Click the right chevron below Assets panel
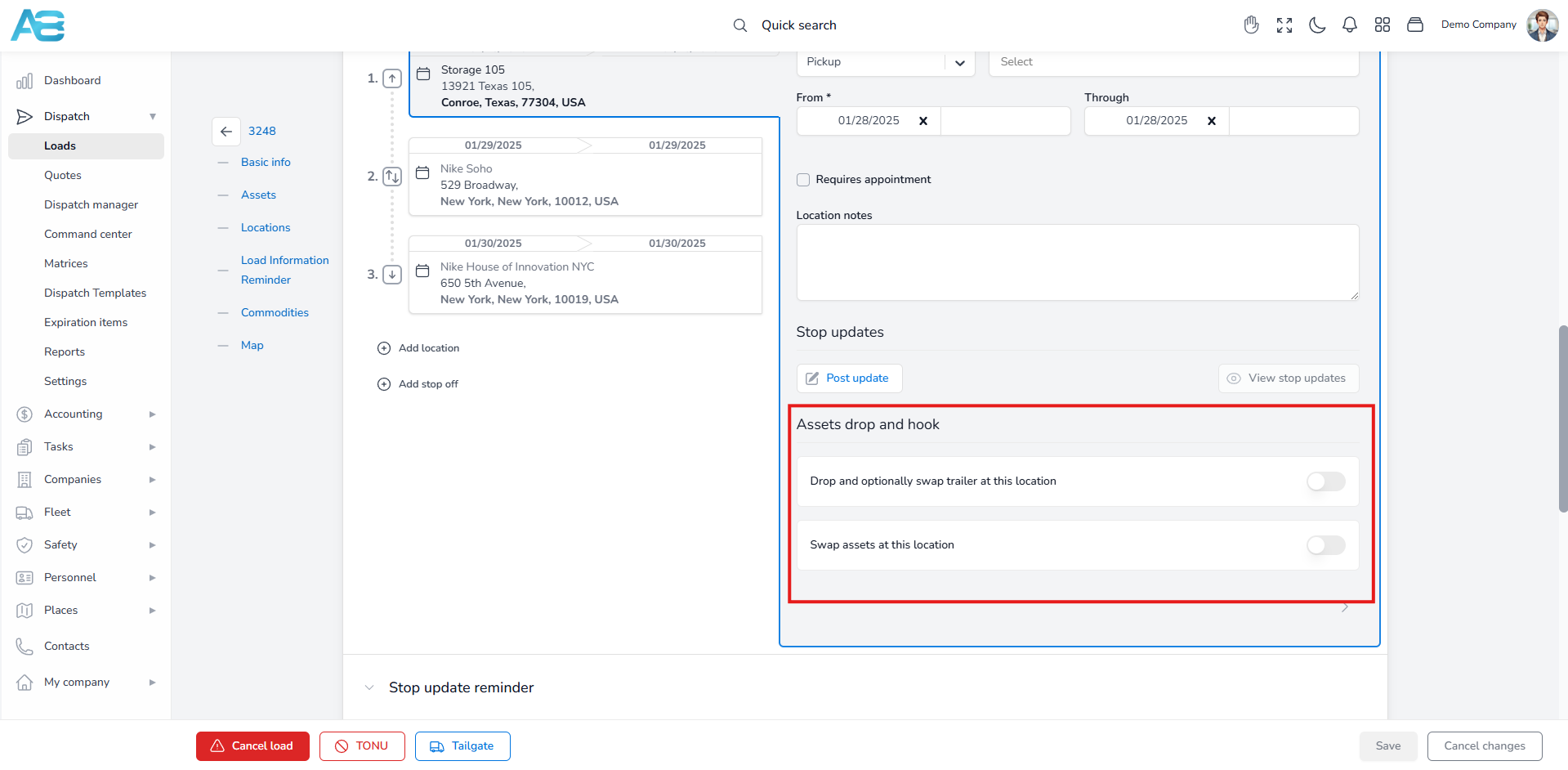The height and width of the screenshot is (770, 1568). pyautogui.click(x=1345, y=607)
